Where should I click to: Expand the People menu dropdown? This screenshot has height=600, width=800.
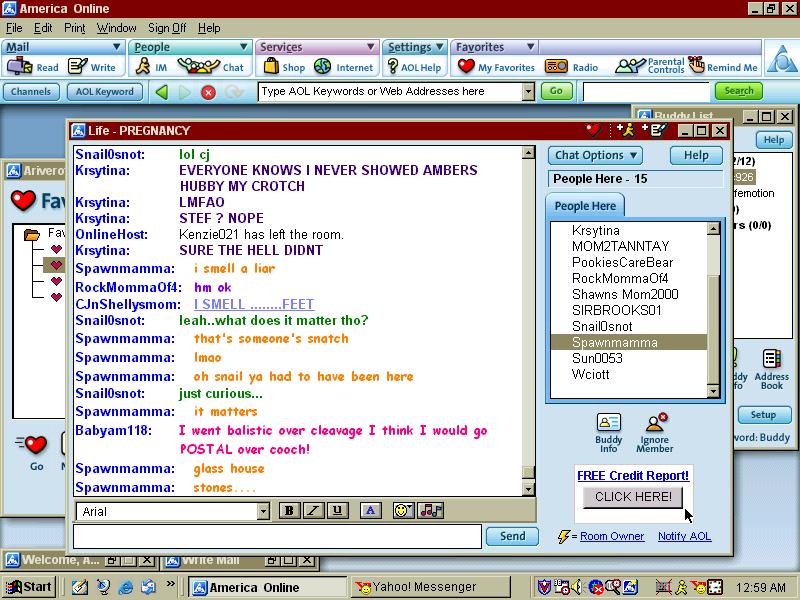(x=244, y=47)
